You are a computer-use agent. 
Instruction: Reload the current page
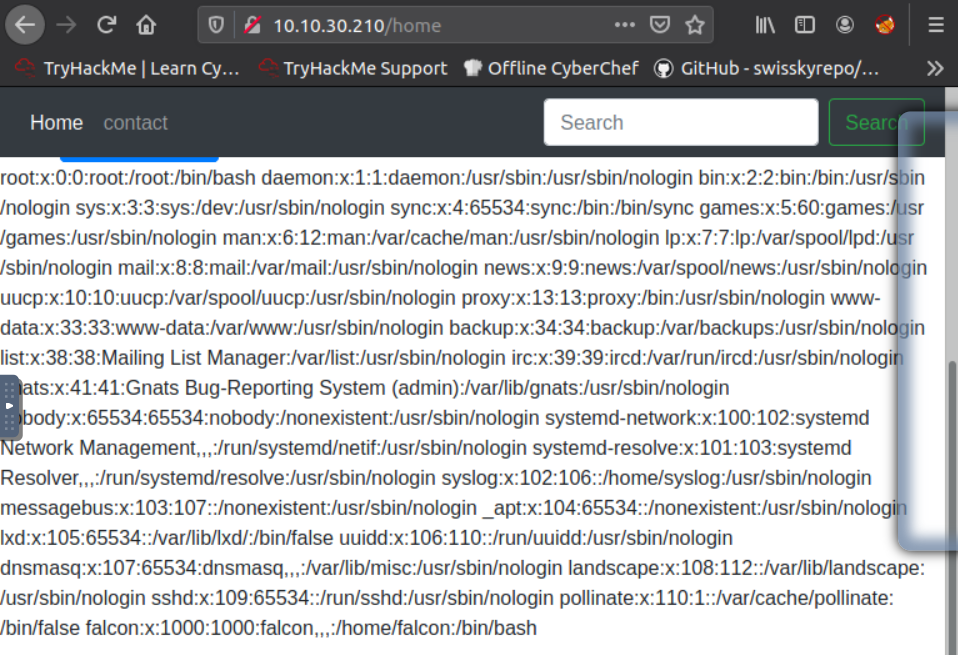coord(106,25)
